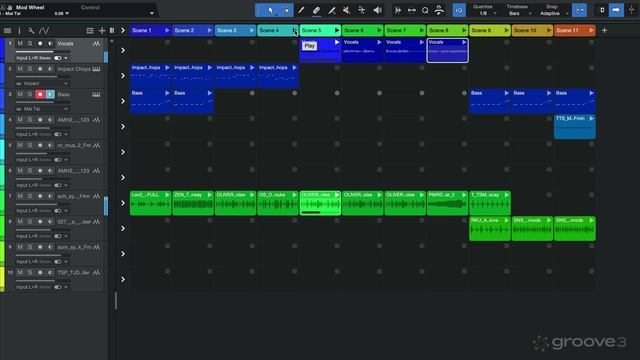The image size is (640, 360).
Task: Open the track wrench options icon
Action: coord(31,31)
